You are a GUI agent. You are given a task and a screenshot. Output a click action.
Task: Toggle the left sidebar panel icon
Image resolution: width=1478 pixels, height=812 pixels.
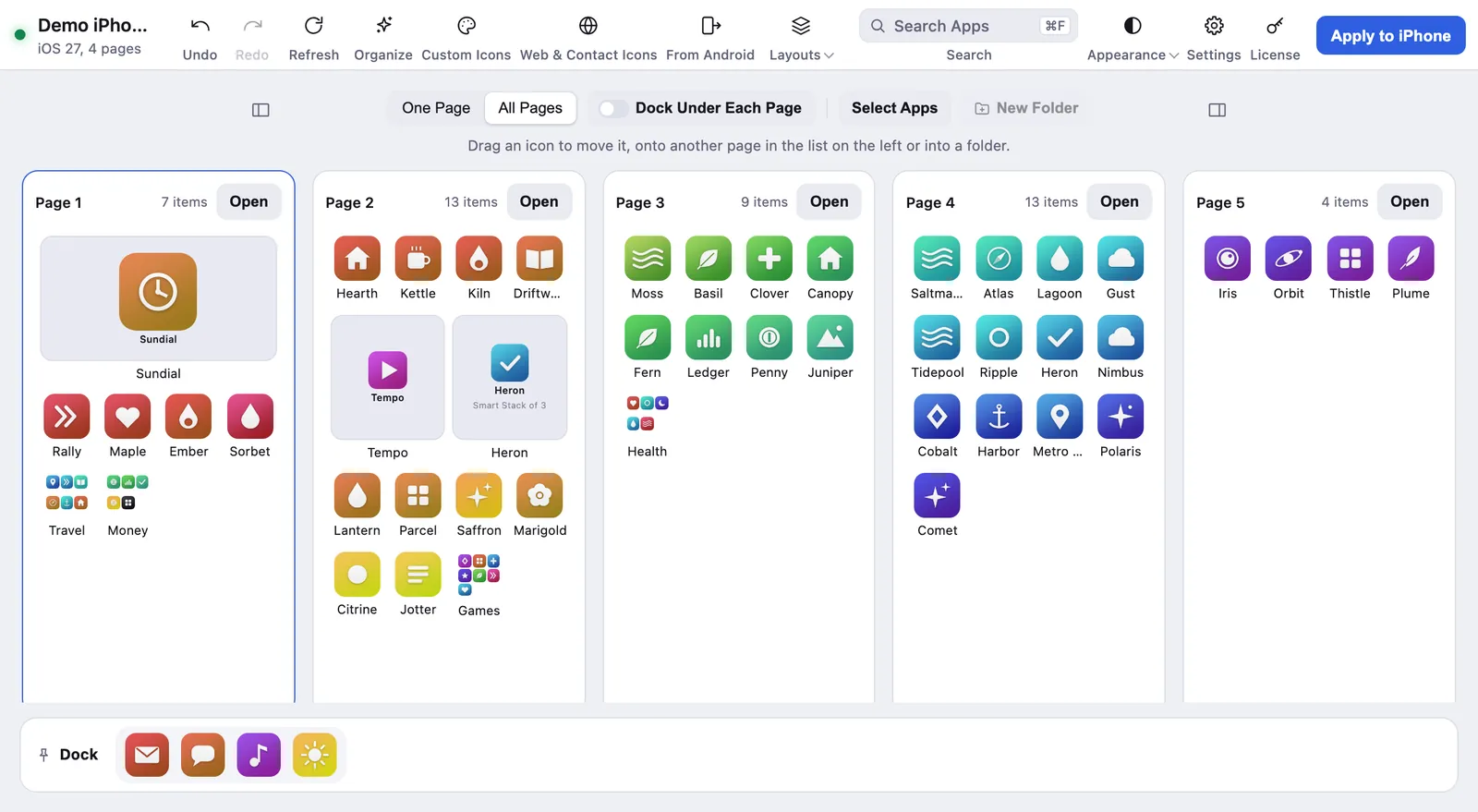(x=260, y=110)
